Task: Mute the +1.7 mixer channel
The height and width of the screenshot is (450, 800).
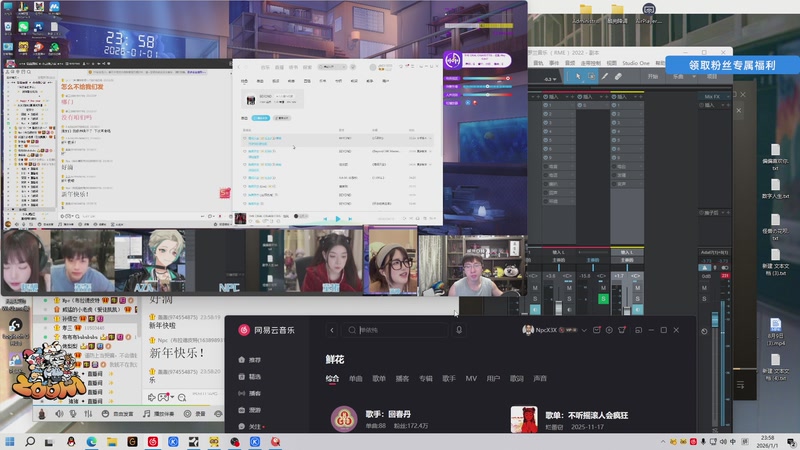Action: tap(637, 288)
